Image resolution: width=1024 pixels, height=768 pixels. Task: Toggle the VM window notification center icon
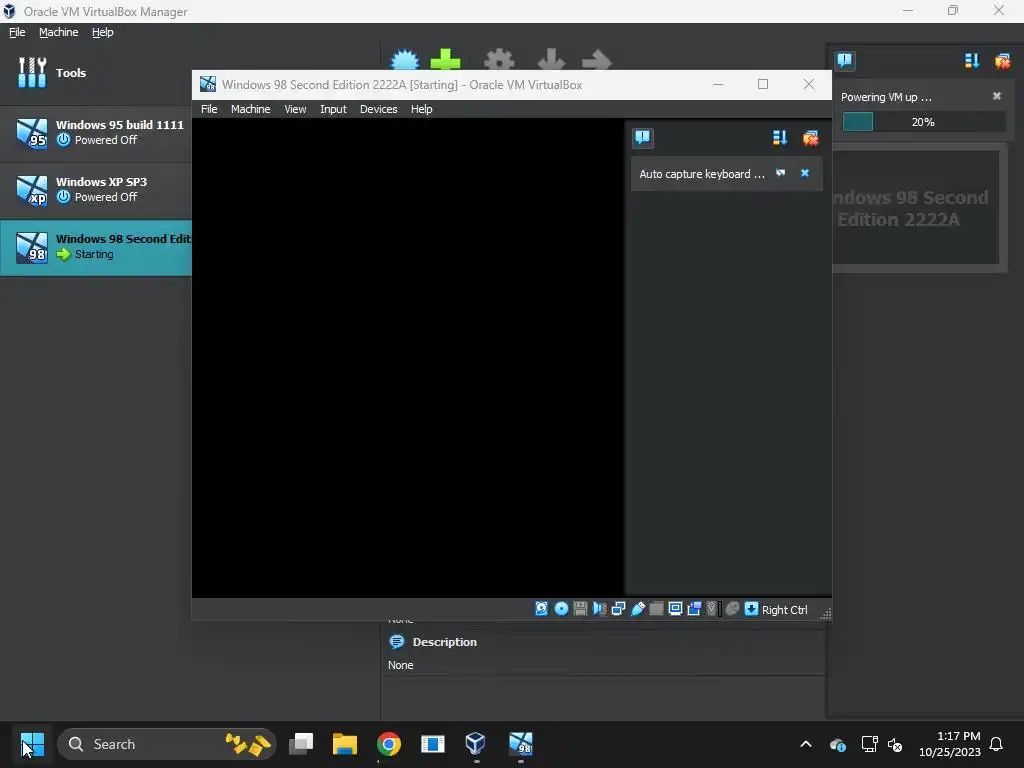point(643,137)
